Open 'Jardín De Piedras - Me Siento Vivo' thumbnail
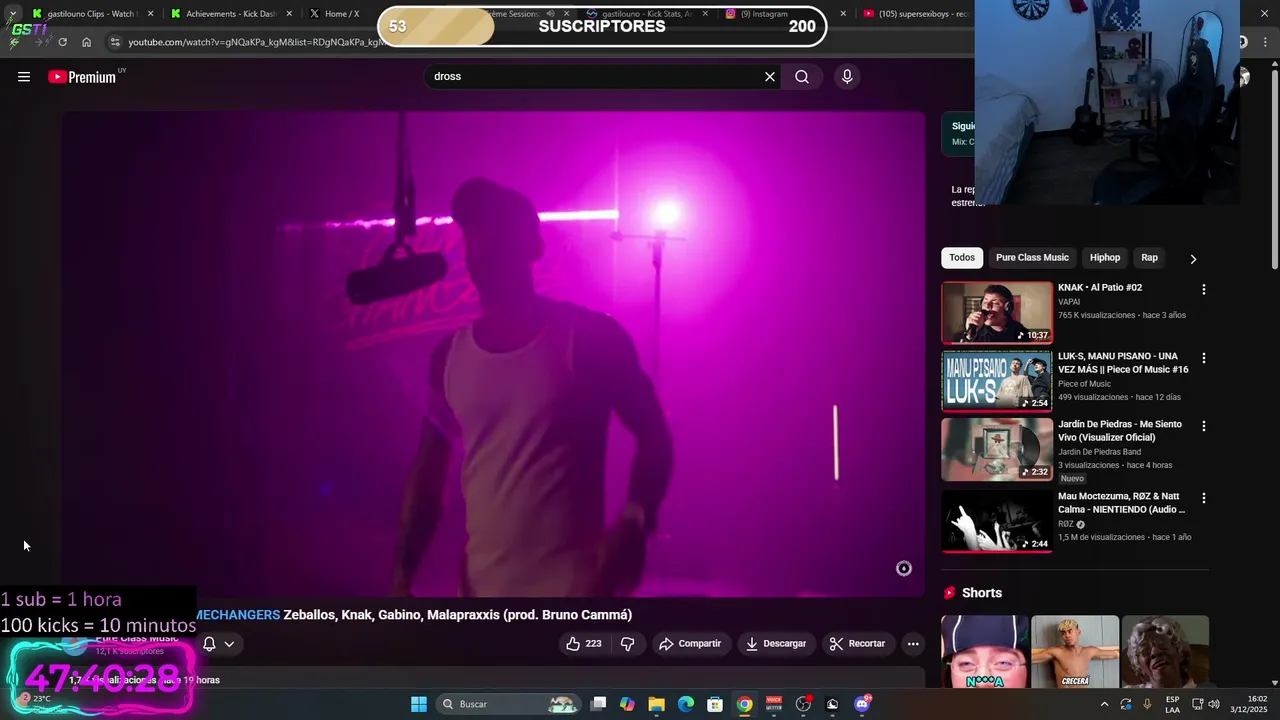The height and width of the screenshot is (720, 1280). coord(997,449)
